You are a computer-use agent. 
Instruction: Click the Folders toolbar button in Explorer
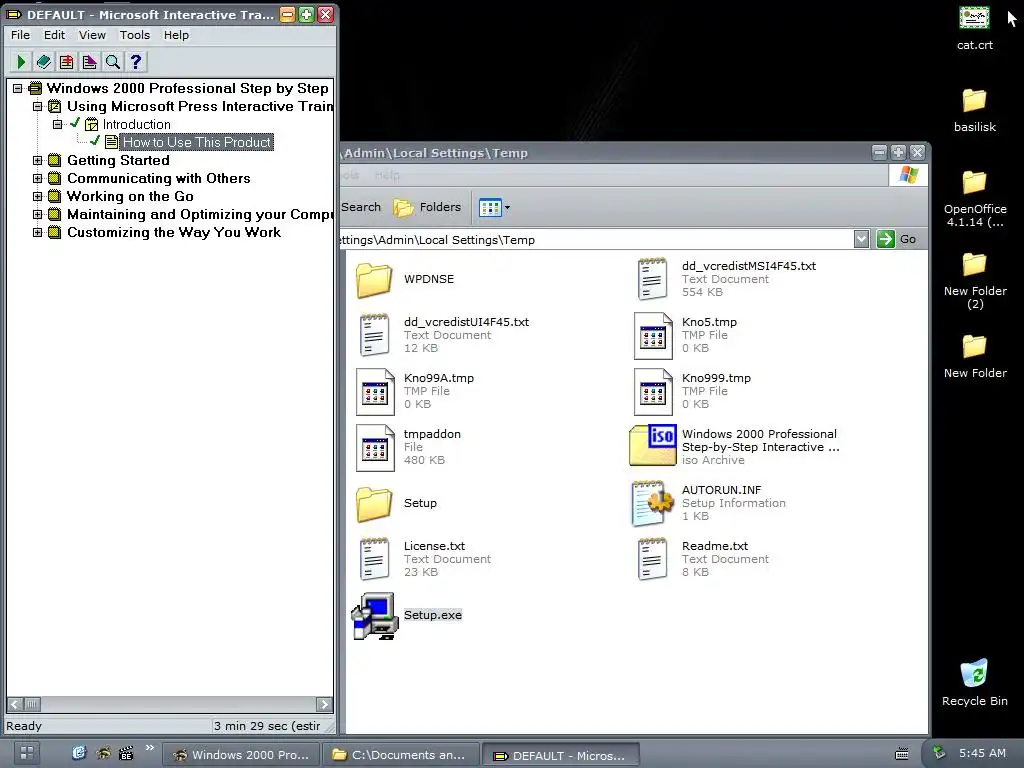point(428,207)
